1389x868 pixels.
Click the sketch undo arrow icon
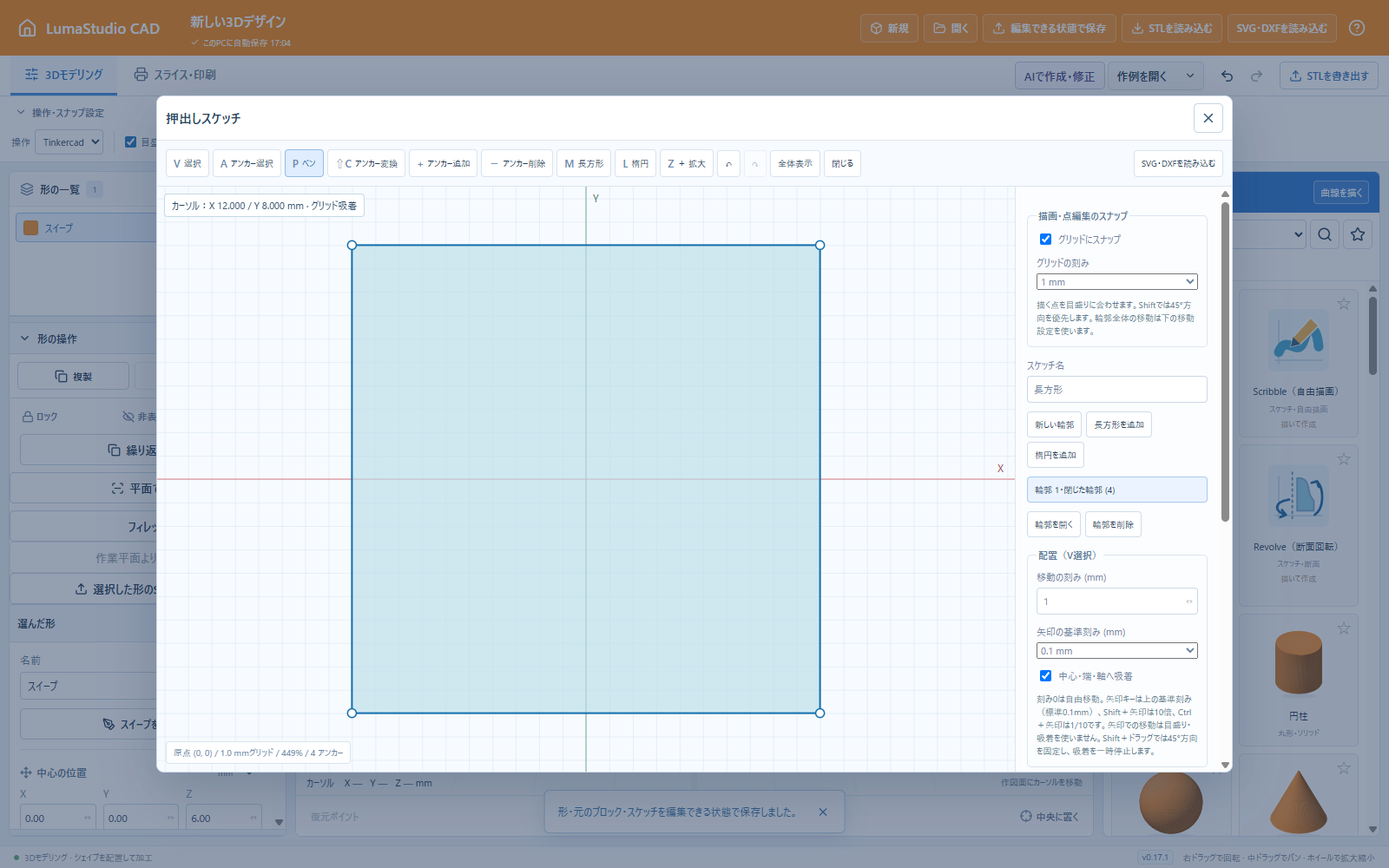728,163
